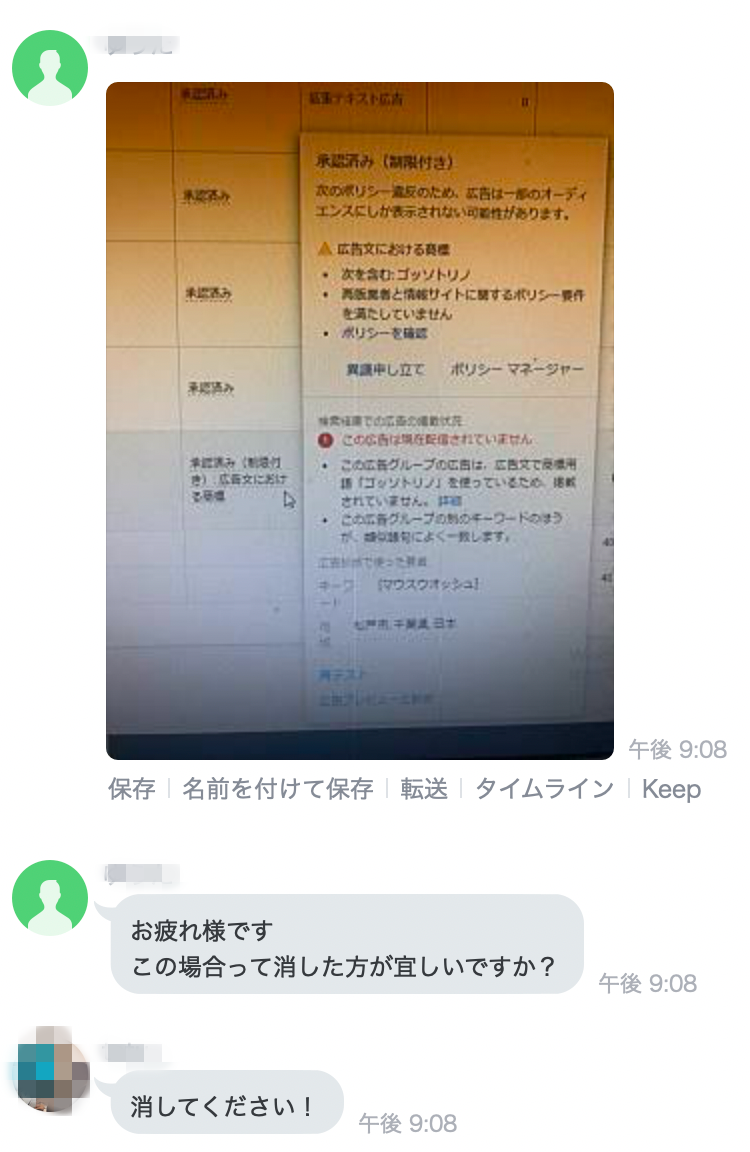750x1152 pixels.
Task: Click the red error circle icon in the photo
Action: pos(326,440)
